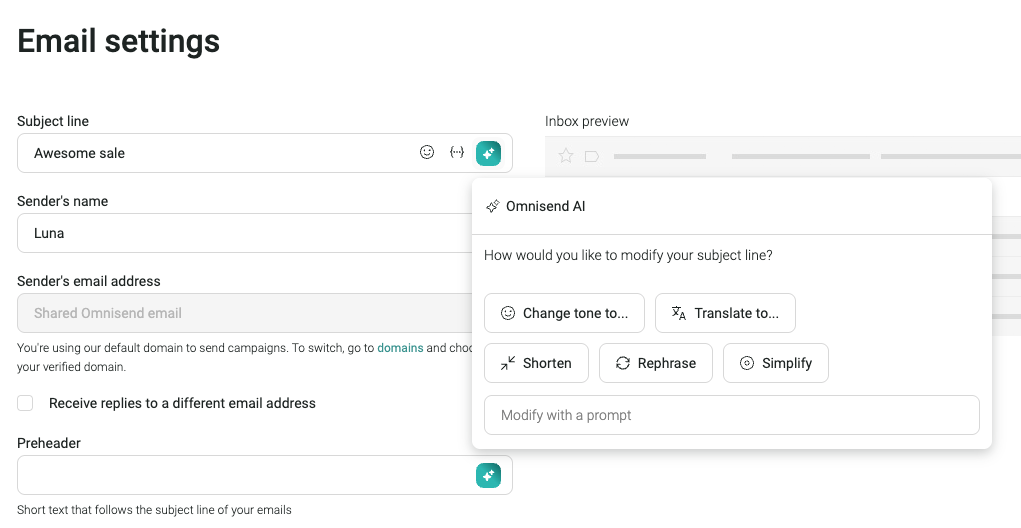This screenshot has height=528, width=1021.
Task: Click the label tag icon in Inbox preview
Action: coord(592,156)
